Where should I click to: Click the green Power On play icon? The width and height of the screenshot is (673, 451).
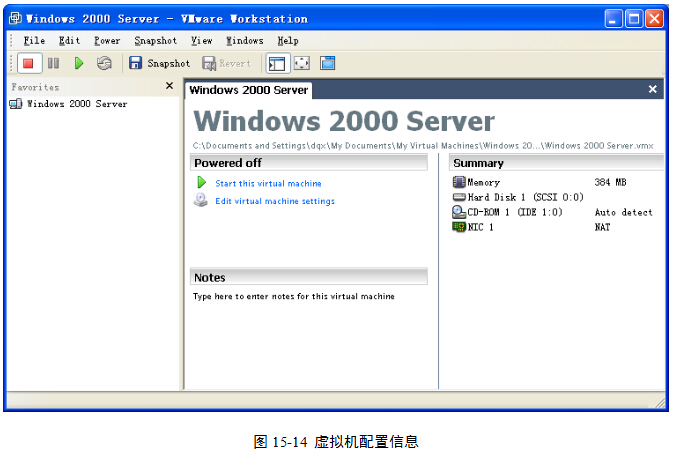(79, 64)
